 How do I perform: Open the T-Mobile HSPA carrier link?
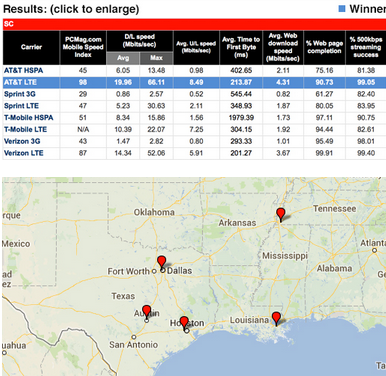[28, 118]
